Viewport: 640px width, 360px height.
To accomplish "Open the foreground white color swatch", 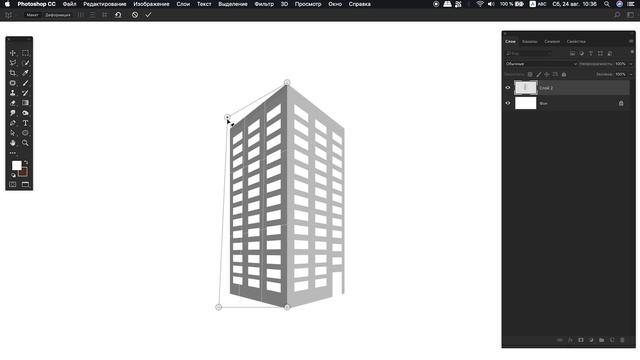I will [x=16, y=165].
